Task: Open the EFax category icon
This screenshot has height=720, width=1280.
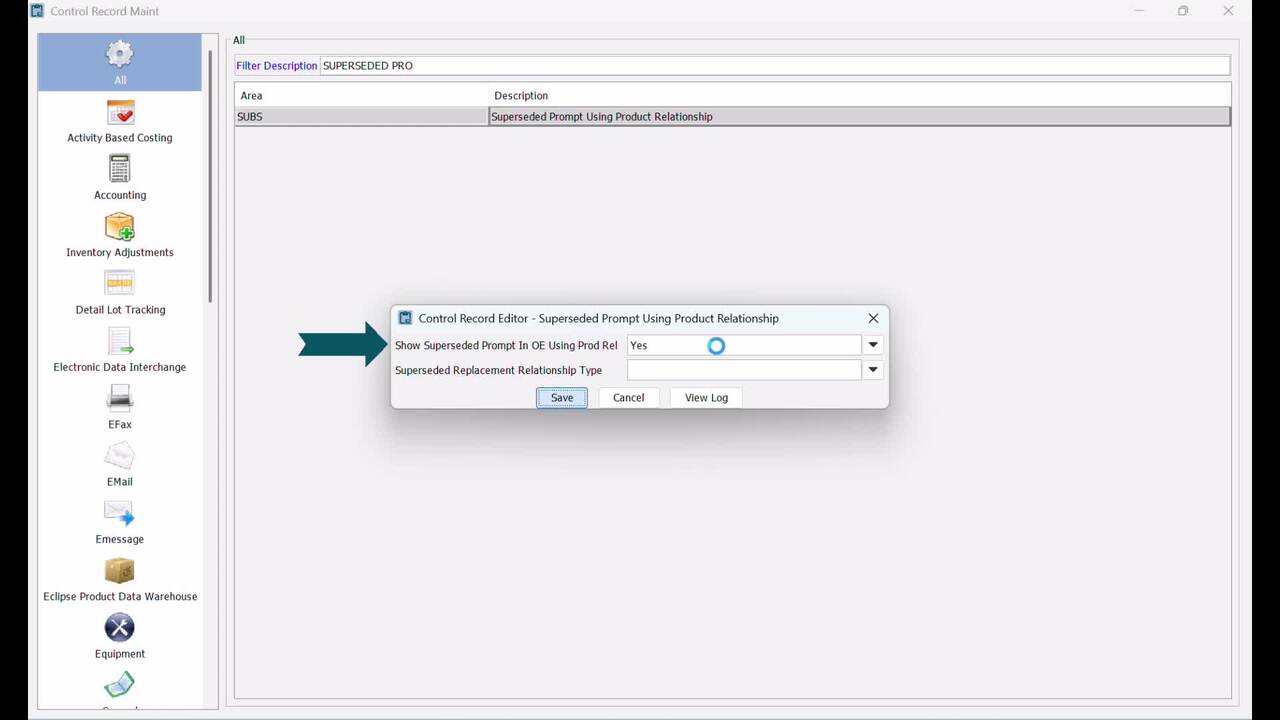Action: point(120,400)
